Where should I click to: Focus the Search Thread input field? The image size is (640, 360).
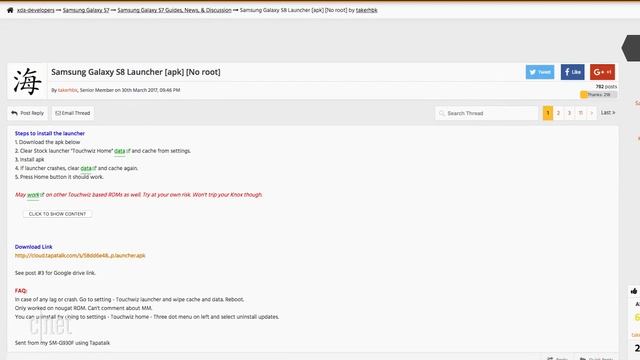487,113
